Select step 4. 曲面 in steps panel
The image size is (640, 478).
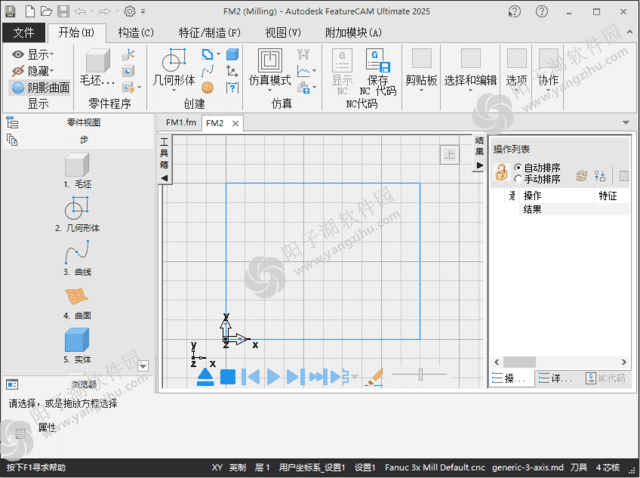coord(77,302)
